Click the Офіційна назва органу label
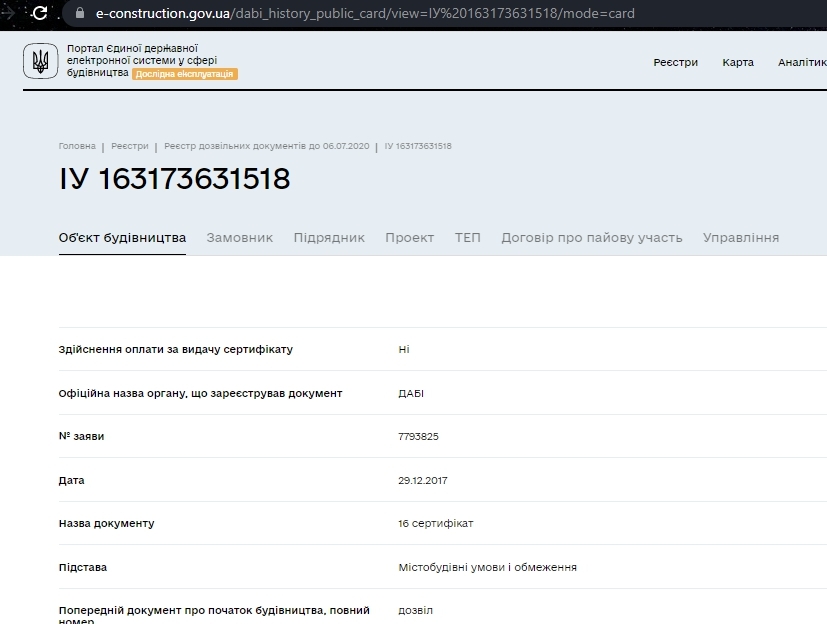 pos(200,393)
